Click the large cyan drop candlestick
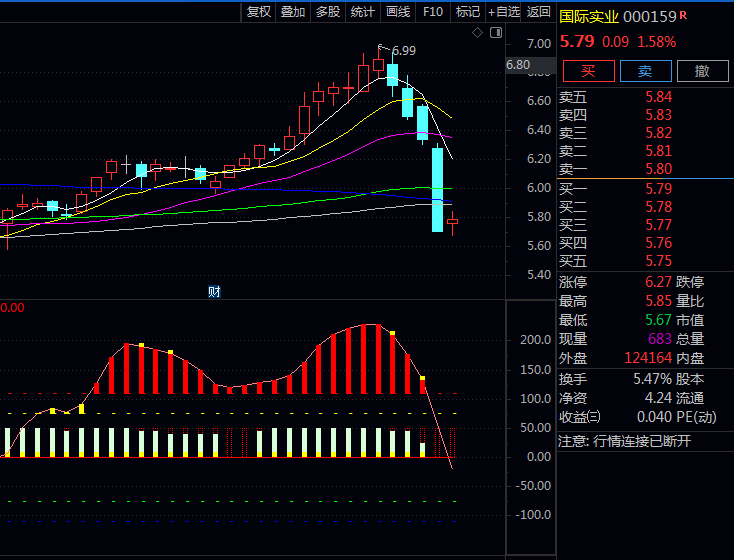The height and width of the screenshot is (560, 734). pos(437,190)
